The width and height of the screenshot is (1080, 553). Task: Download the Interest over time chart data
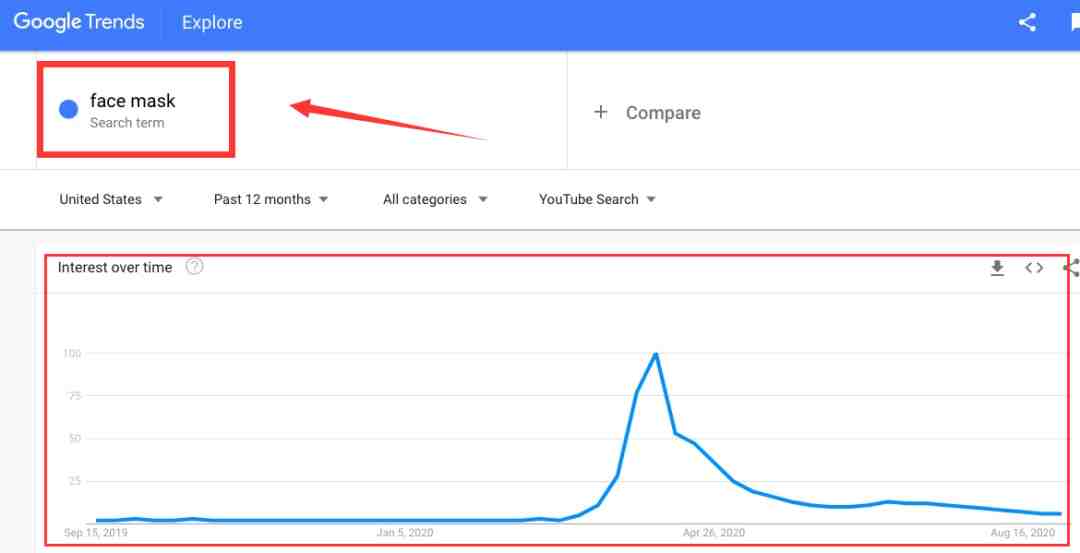click(997, 268)
